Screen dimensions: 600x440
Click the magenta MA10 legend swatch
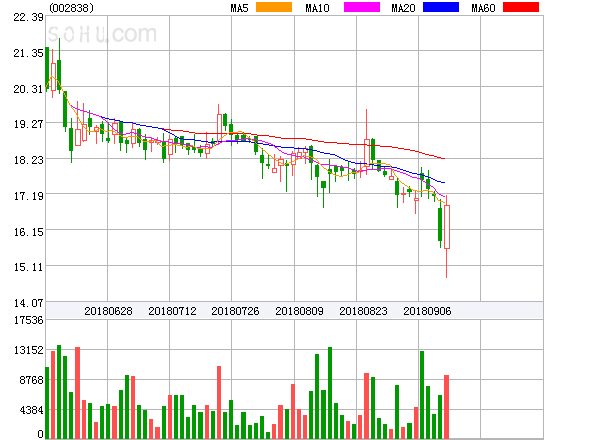pyautogui.click(x=362, y=7)
